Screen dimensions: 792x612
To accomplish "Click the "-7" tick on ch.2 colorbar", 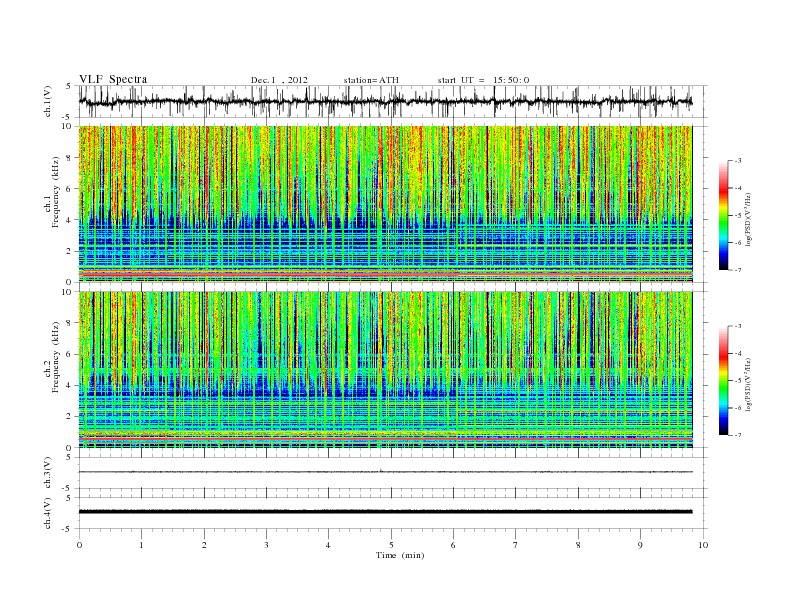I will (x=737, y=435).
